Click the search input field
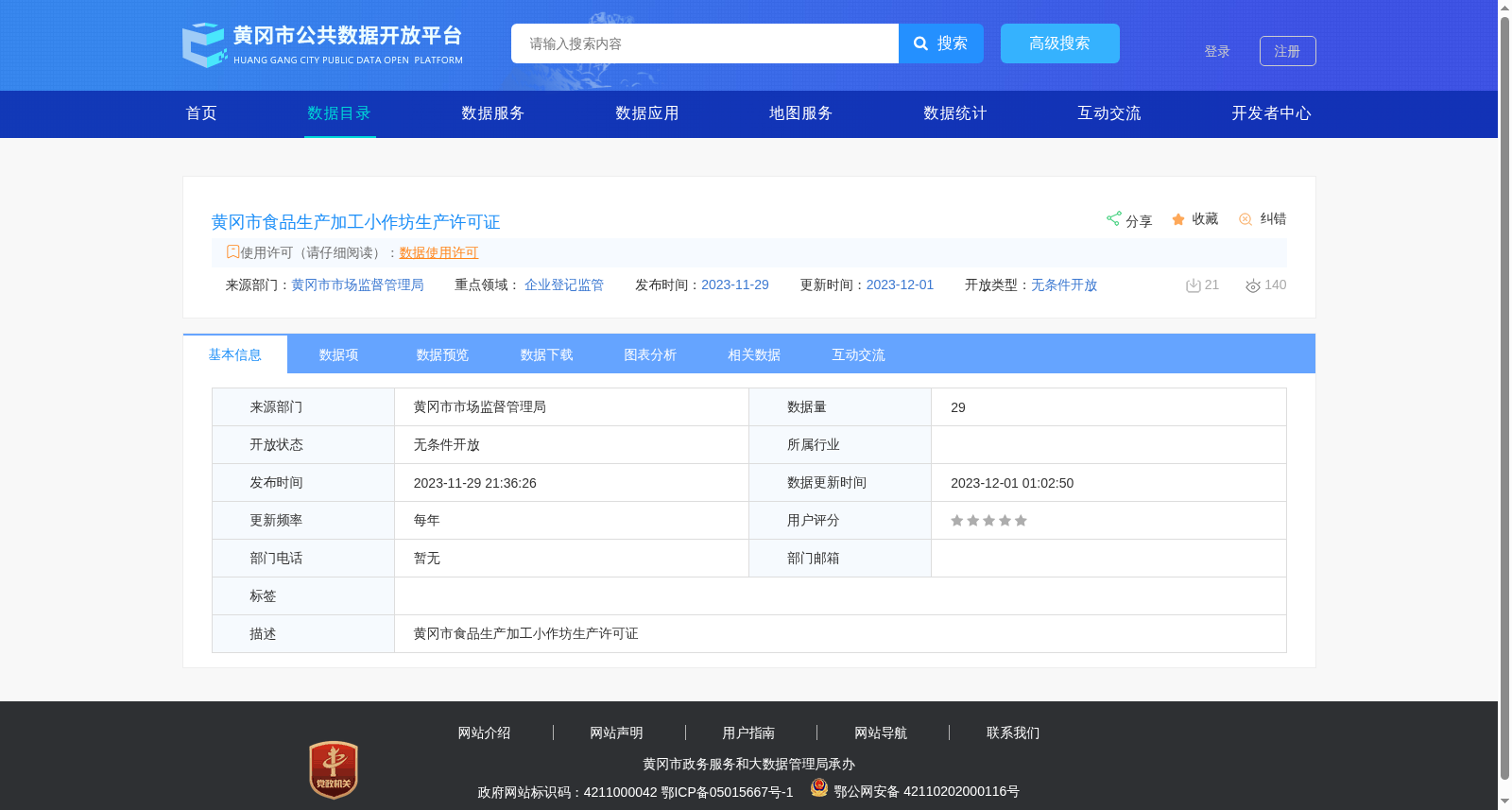This screenshot has width=1512, height=810. [705, 43]
